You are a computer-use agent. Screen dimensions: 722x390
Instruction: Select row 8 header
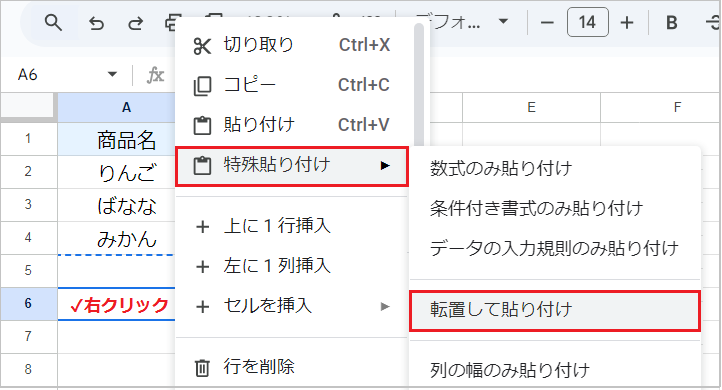coord(29,369)
